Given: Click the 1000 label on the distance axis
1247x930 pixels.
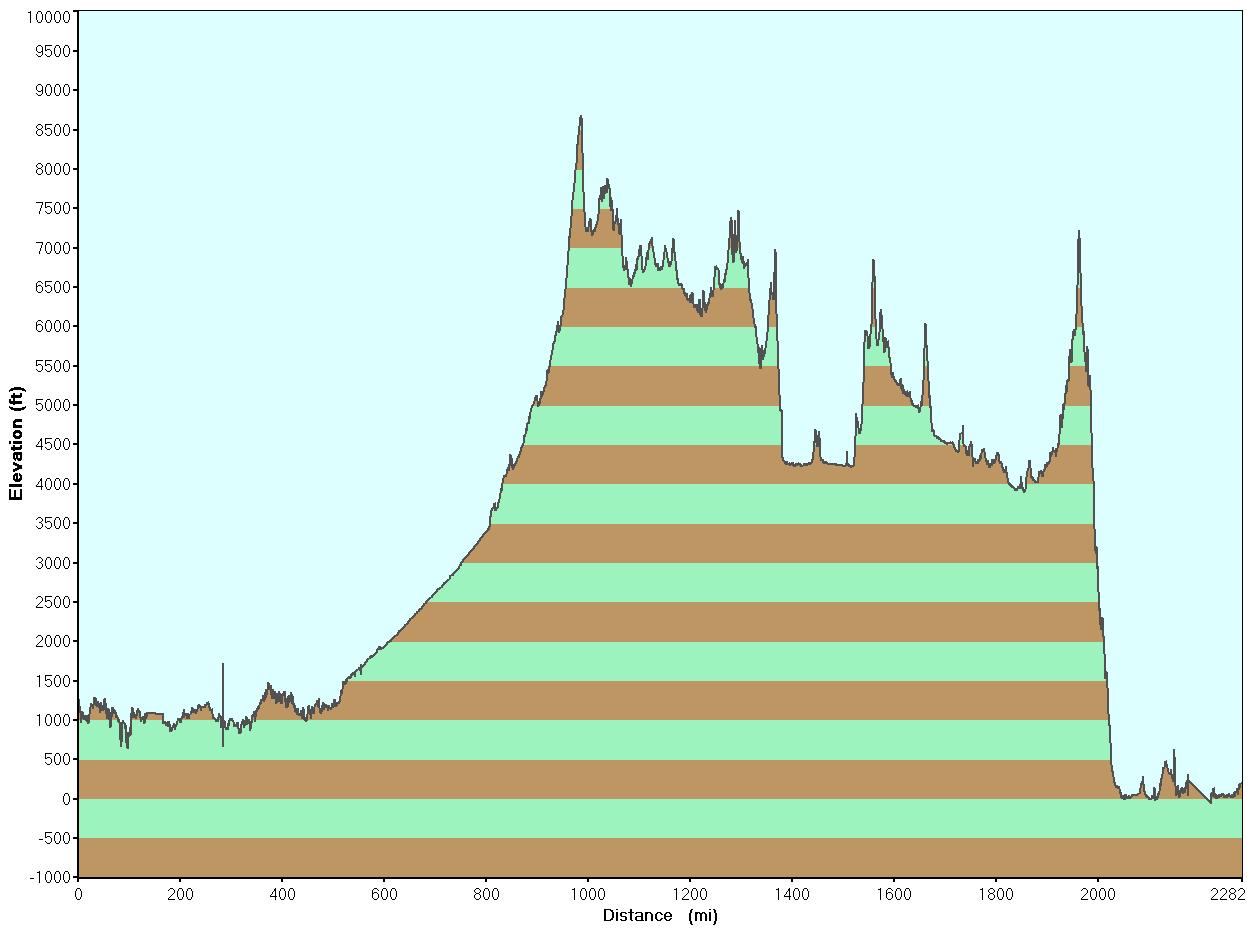Looking at the screenshot, I should (x=588, y=894).
